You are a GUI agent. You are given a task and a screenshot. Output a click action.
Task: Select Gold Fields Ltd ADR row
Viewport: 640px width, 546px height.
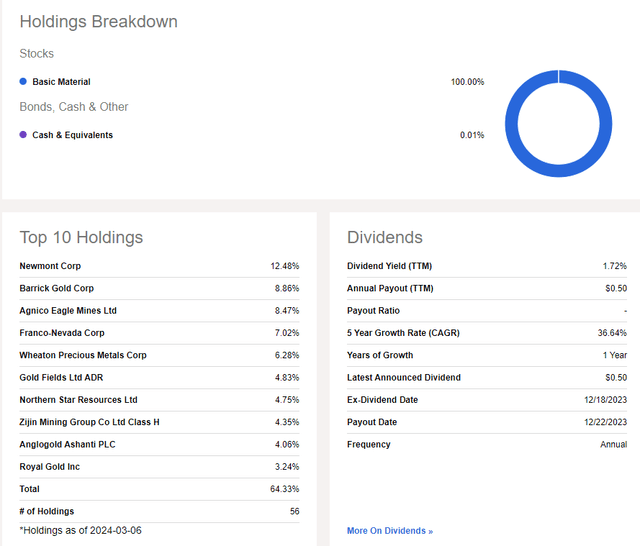(61, 377)
